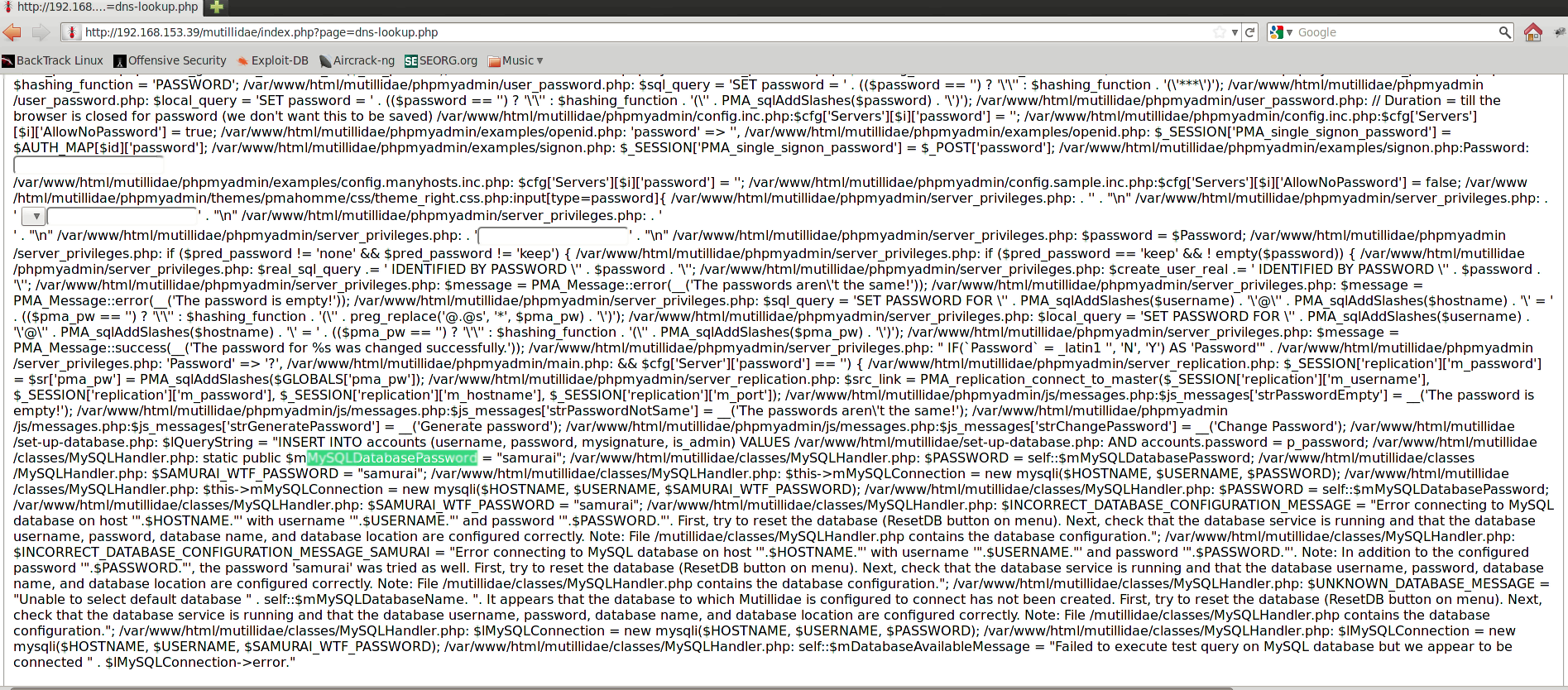Open a new tab with the plus icon

(x=217, y=7)
